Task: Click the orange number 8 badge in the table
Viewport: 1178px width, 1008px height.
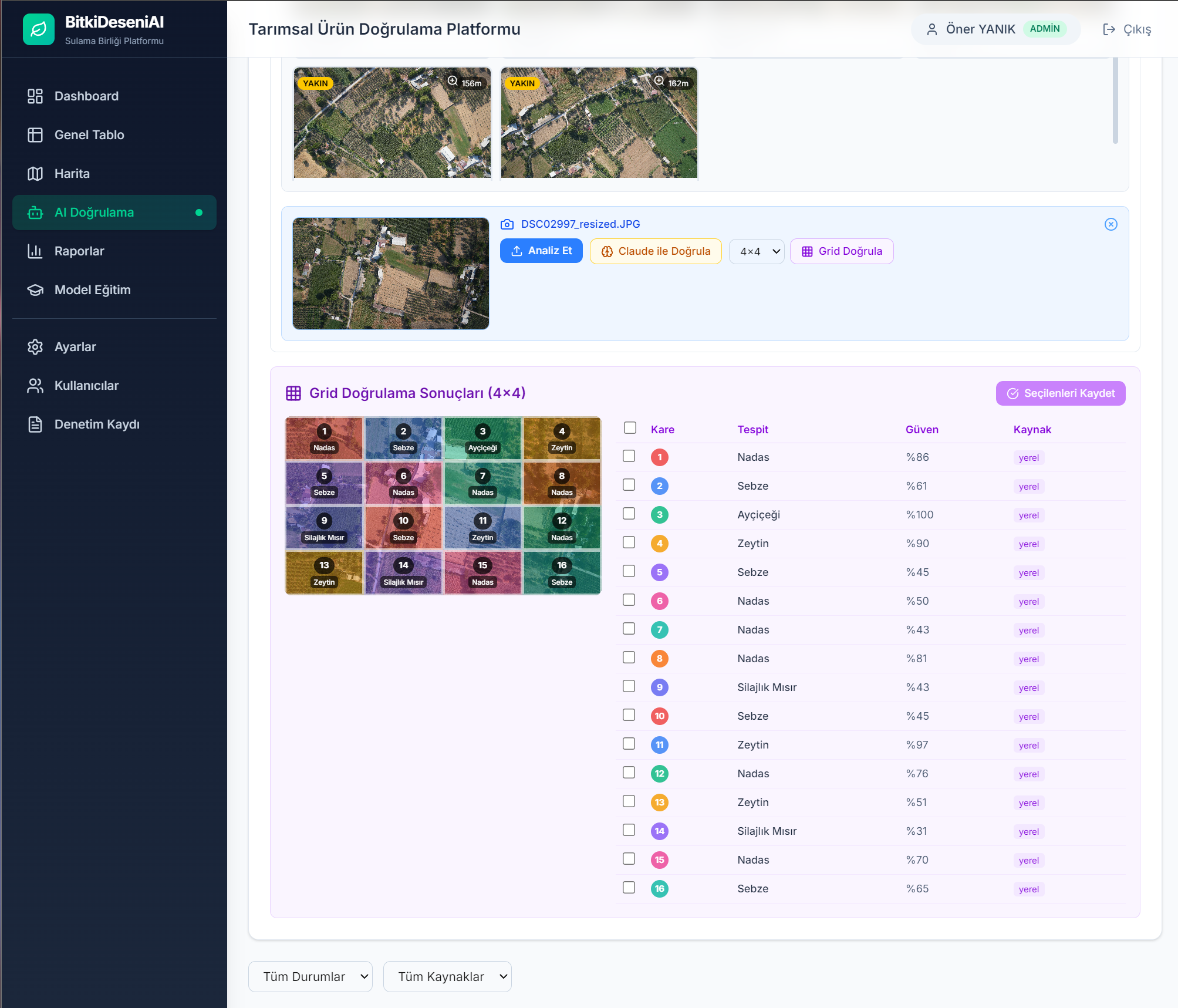Action: (x=660, y=659)
